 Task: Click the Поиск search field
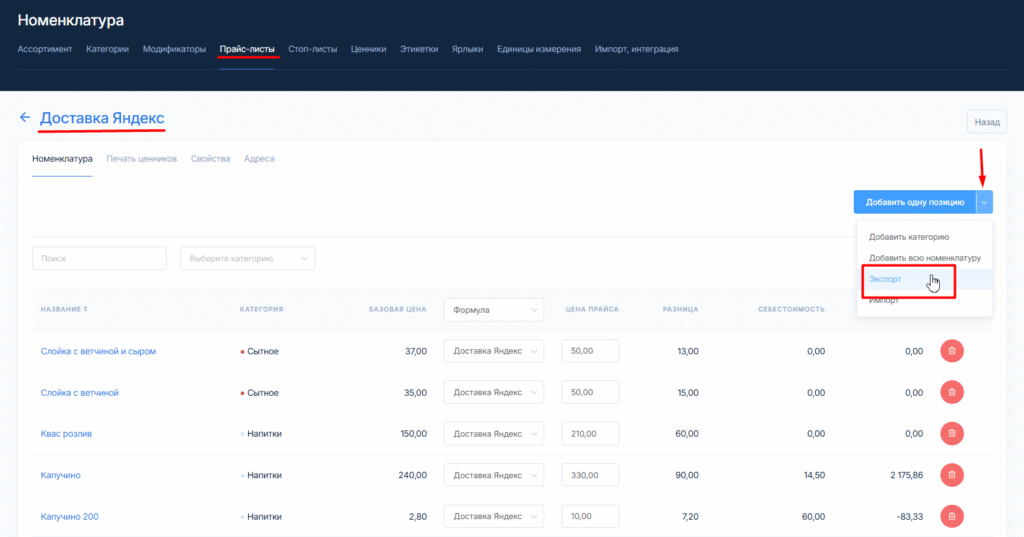pyautogui.click(x=99, y=258)
